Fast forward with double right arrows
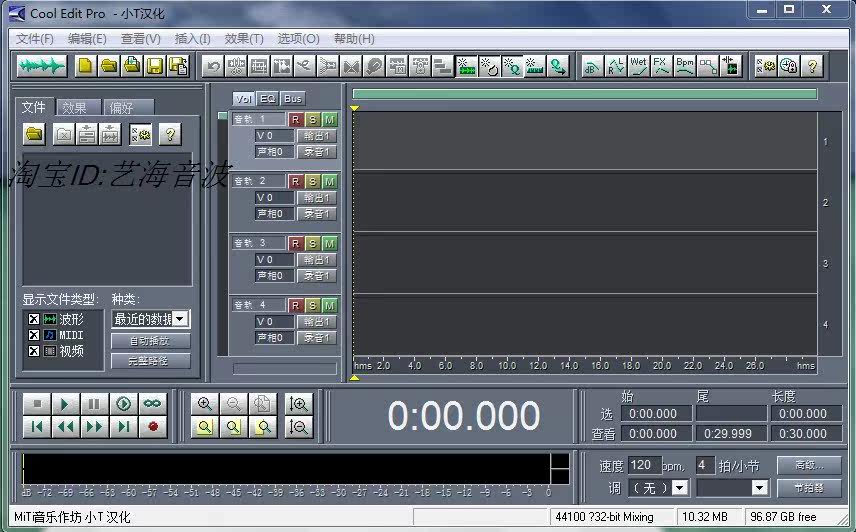This screenshot has width=856, height=532. [94, 427]
